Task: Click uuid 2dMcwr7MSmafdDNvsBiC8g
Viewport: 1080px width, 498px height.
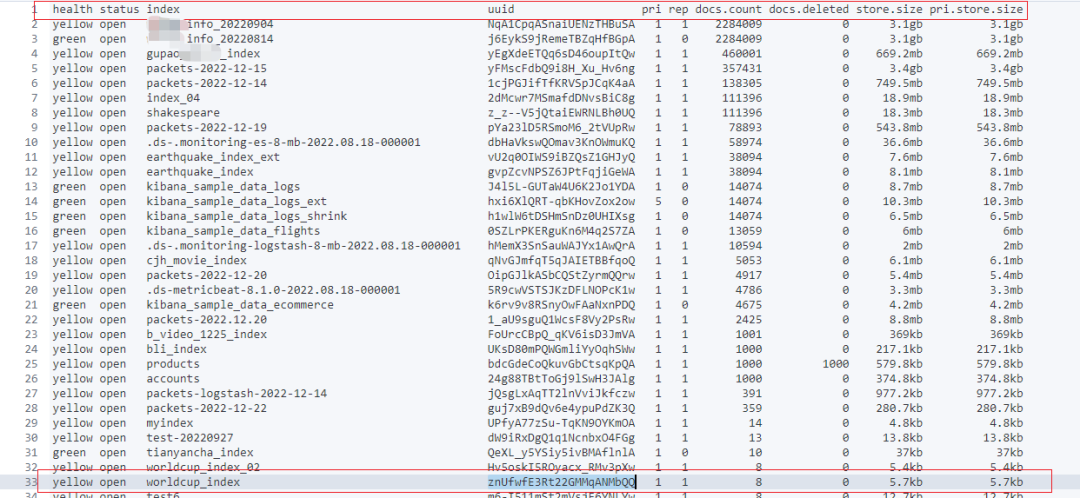Action: (561, 98)
